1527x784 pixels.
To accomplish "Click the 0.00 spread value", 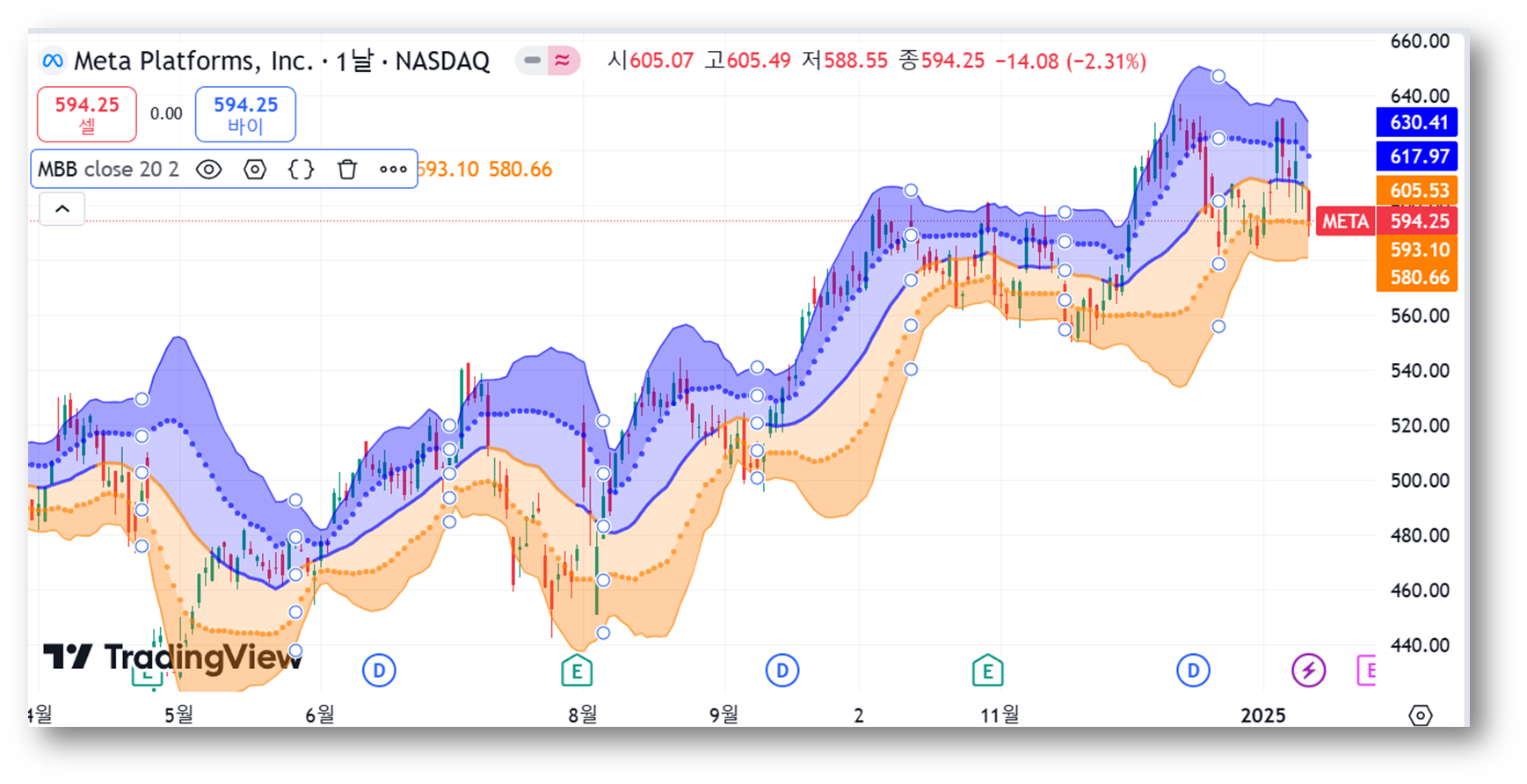I will point(166,113).
